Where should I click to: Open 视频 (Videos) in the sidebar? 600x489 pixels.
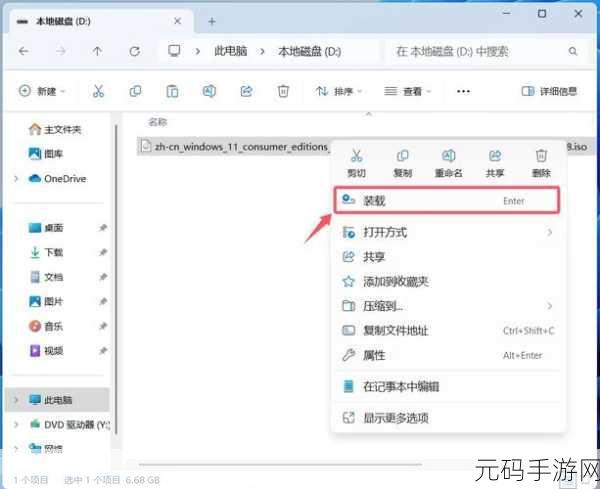pyautogui.click(x=46, y=350)
